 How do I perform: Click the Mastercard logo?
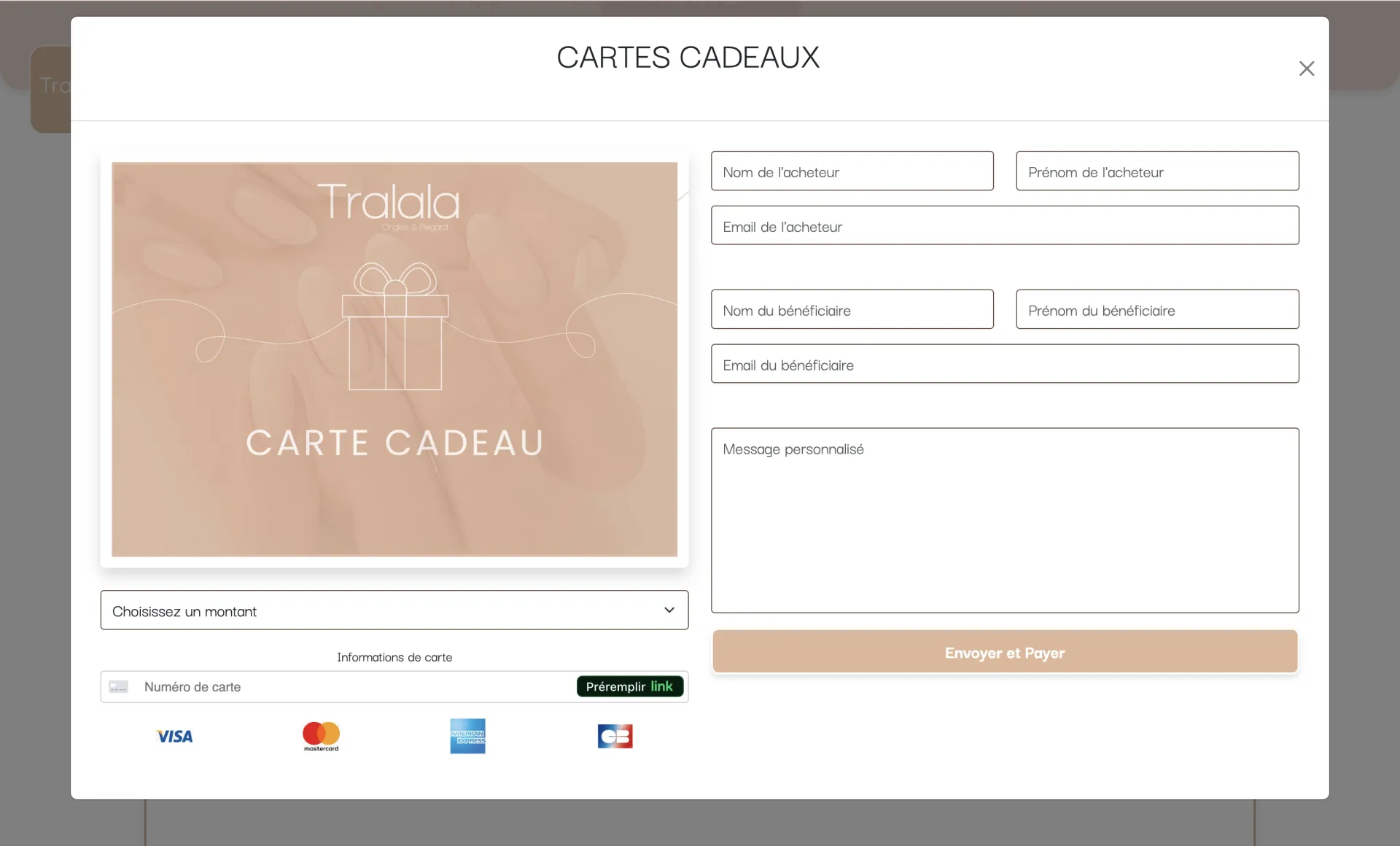[322, 737]
